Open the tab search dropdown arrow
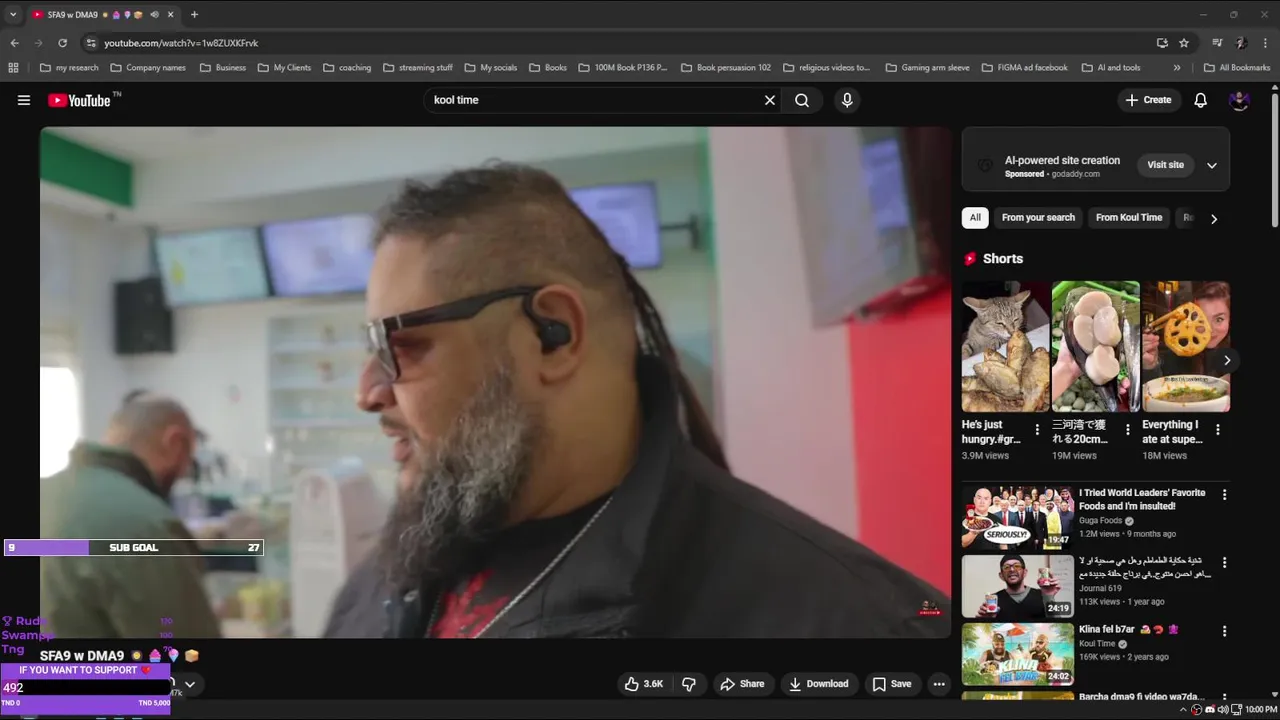 coord(13,15)
